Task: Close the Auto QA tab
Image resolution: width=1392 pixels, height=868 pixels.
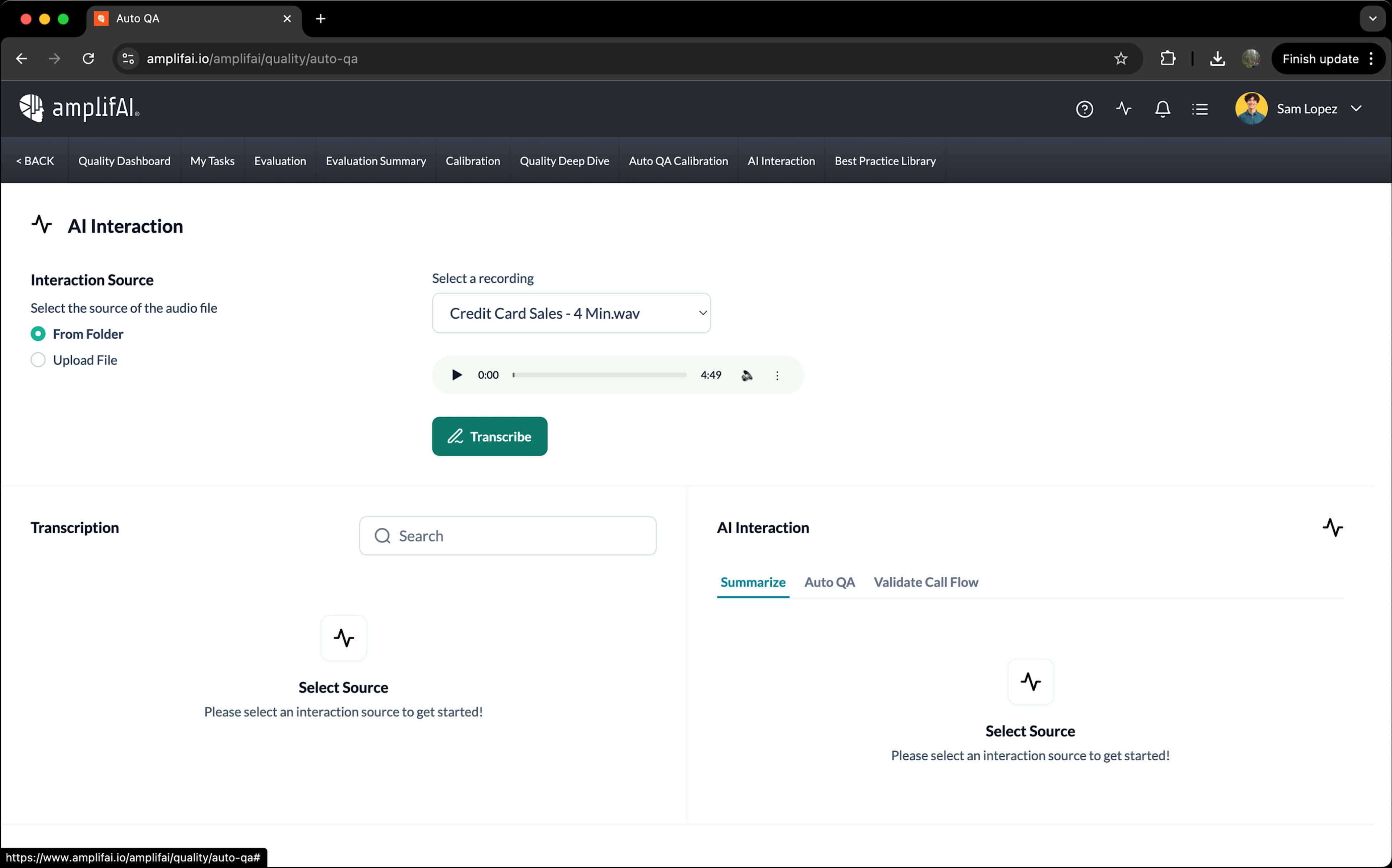Action: pos(287,19)
